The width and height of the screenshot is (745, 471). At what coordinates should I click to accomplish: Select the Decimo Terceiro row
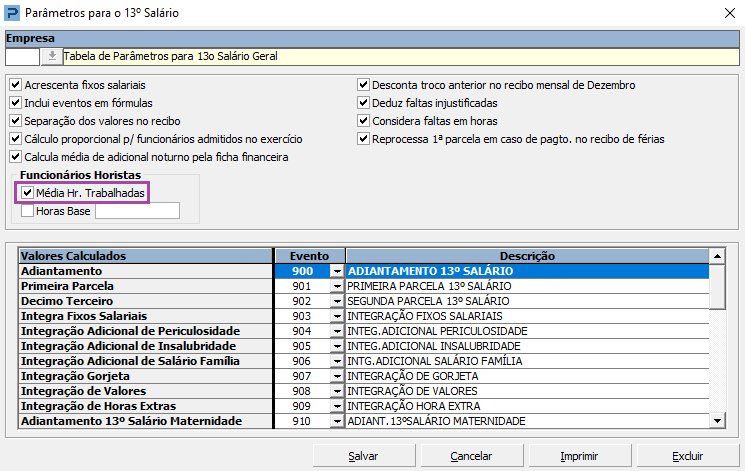click(x=145, y=301)
